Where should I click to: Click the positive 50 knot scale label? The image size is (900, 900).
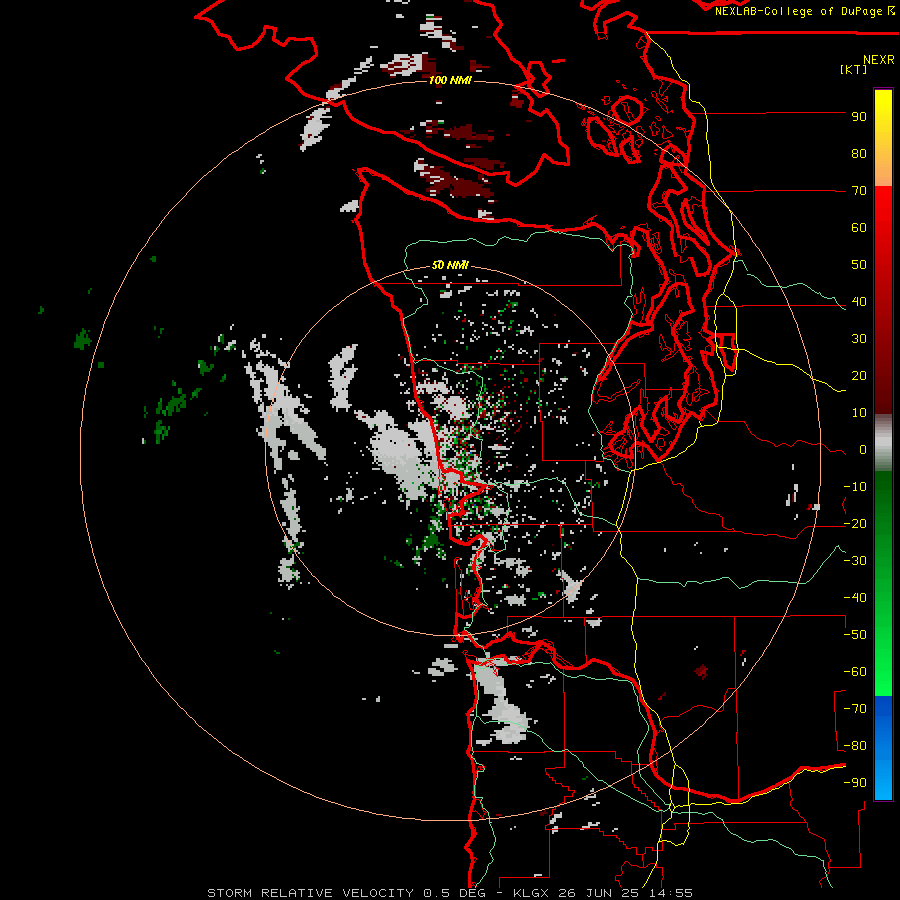click(x=859, y=265)
